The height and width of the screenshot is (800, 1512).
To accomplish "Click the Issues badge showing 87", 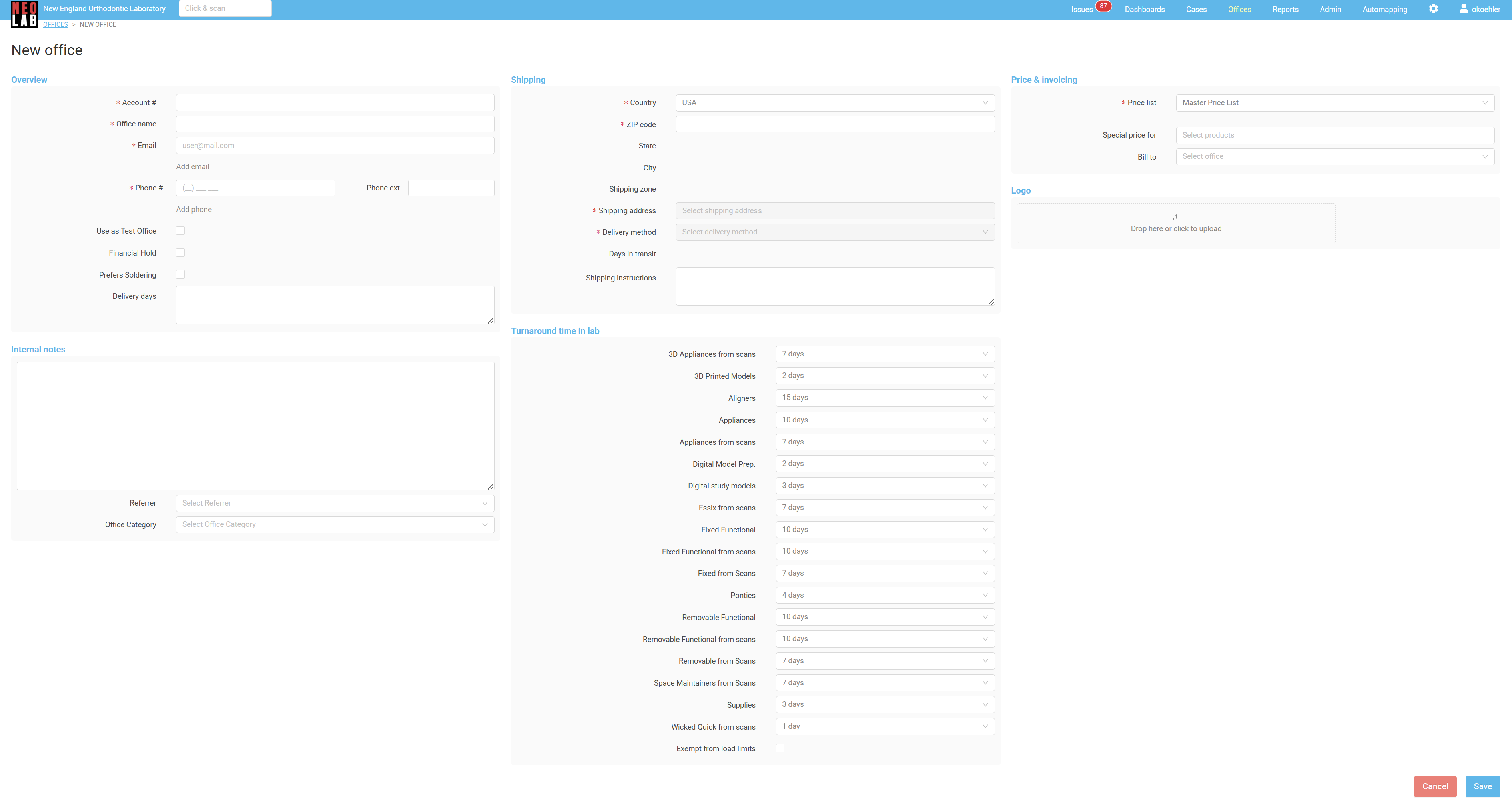I will coord(1103,6).
